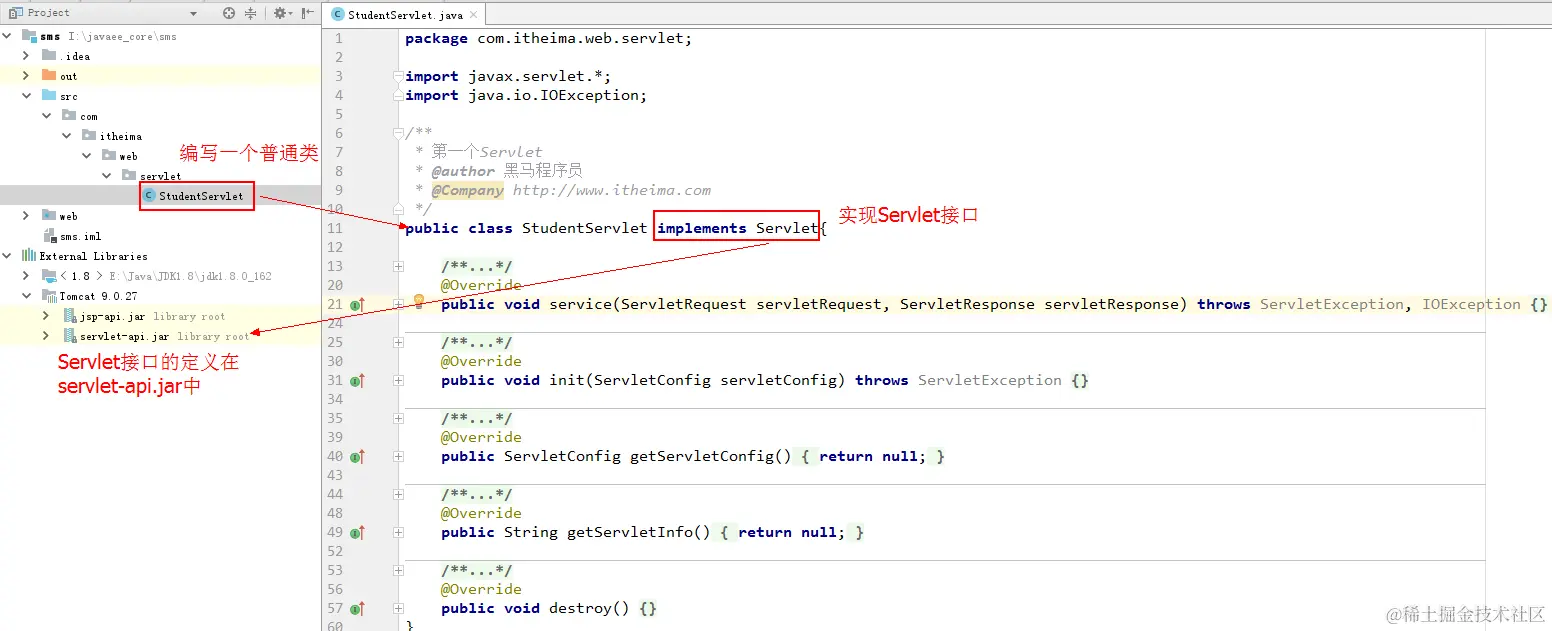The image size is (1552, 631).
Task: Click implements-method gutter marker at line 57
Action: pos(358,608)
